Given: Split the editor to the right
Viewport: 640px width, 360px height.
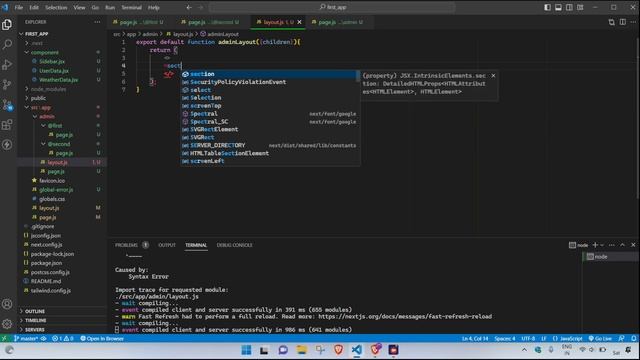Looking at the screenshot, I should click(x=622, y=22).
